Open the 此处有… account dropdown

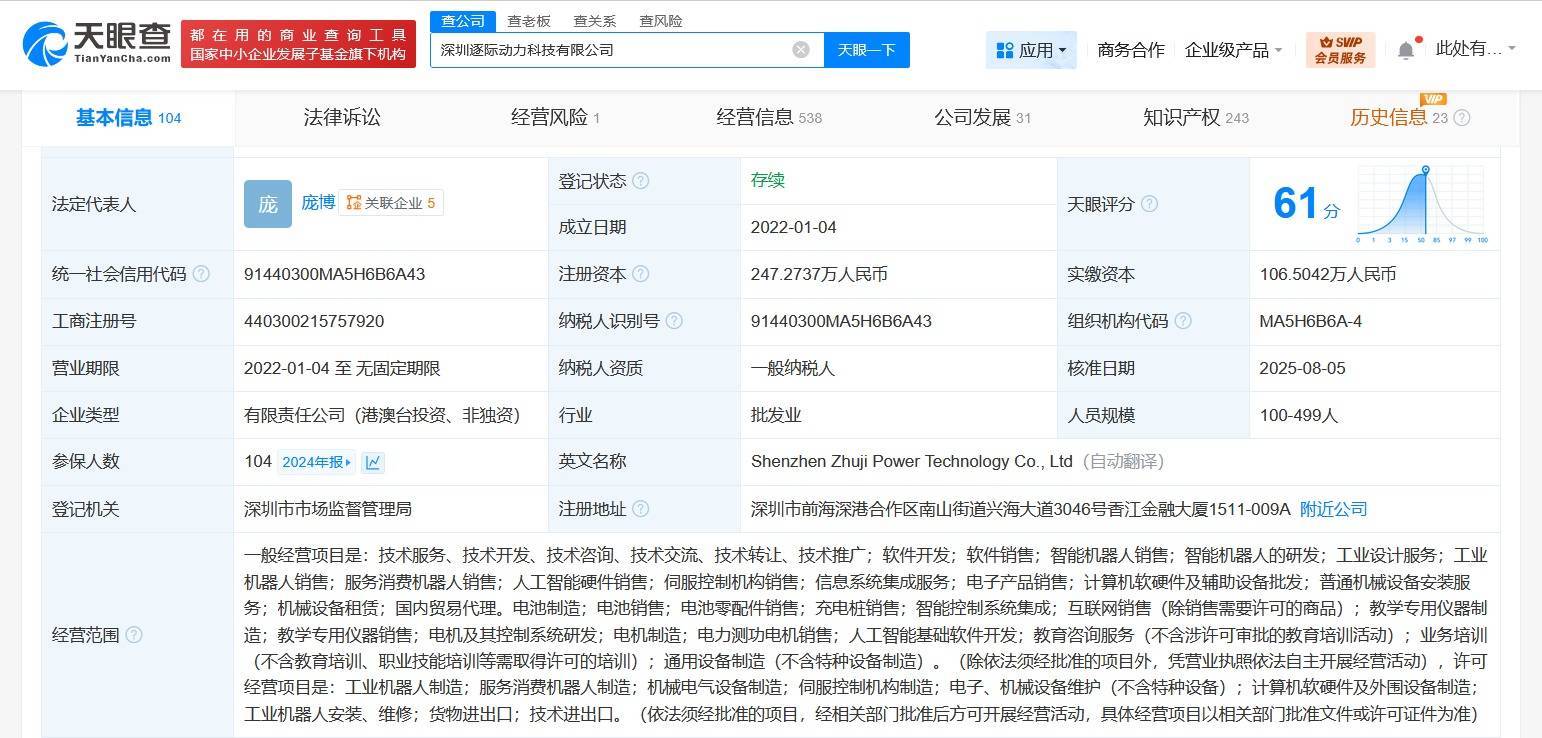(1476, 49)
